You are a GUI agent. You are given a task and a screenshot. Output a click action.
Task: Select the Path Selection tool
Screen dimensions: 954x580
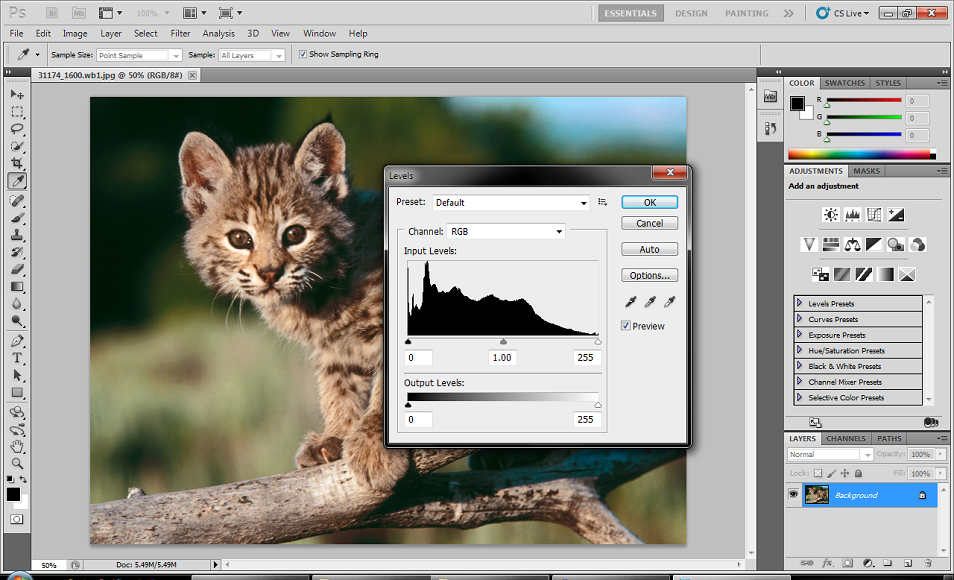coord(17,375)
